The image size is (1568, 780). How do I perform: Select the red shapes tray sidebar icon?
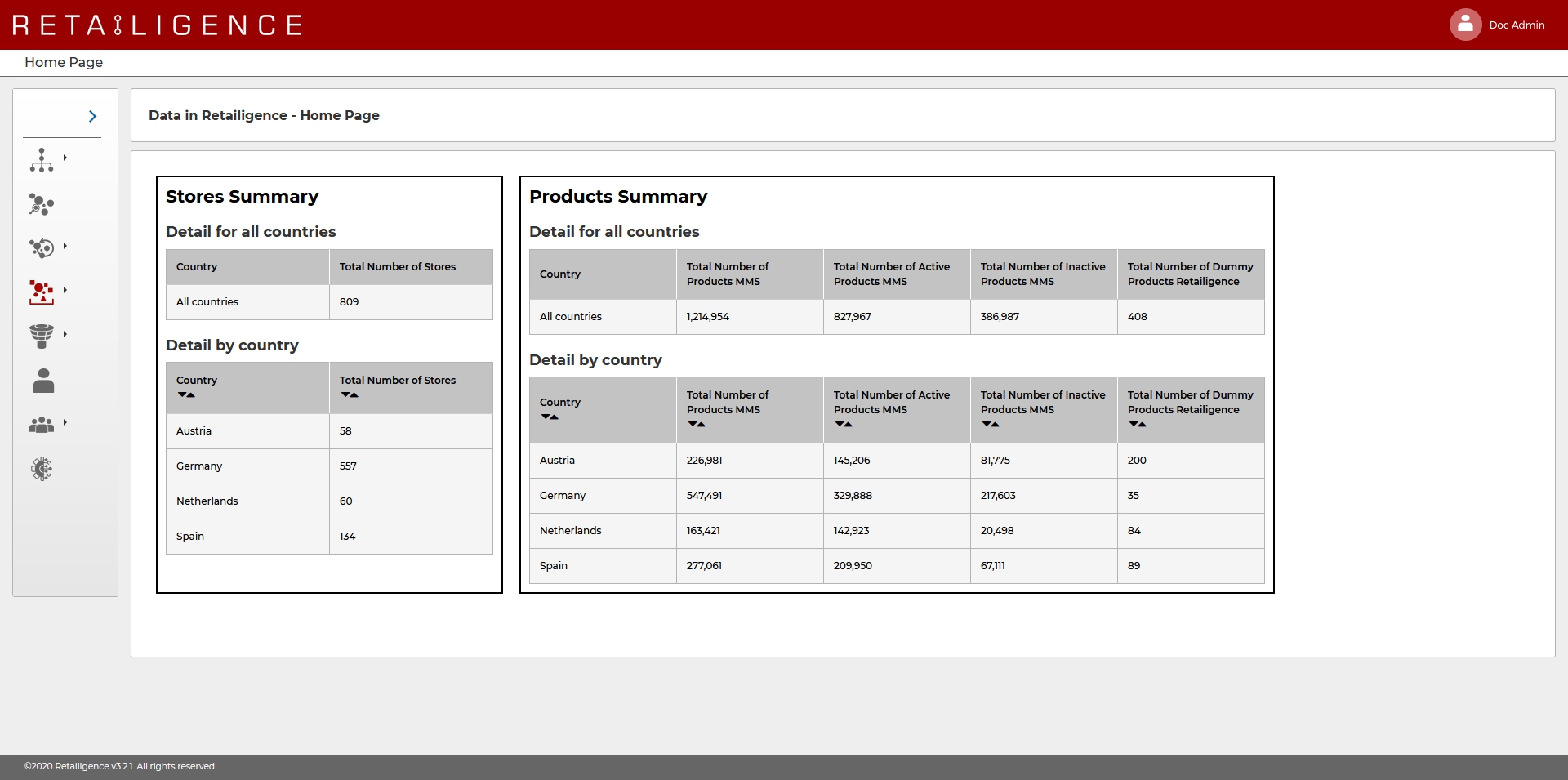(x=42, y=292)
